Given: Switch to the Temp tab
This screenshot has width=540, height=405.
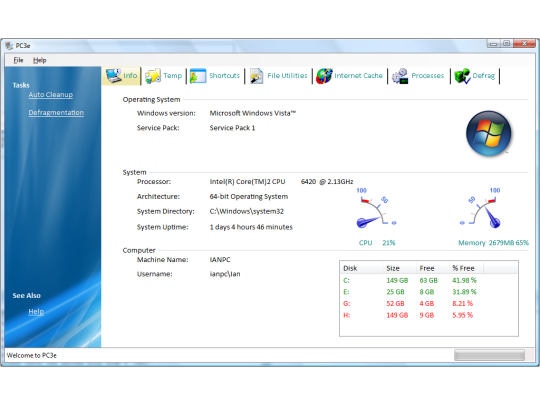Looking at the screenshot, I should tap(164, 76).
